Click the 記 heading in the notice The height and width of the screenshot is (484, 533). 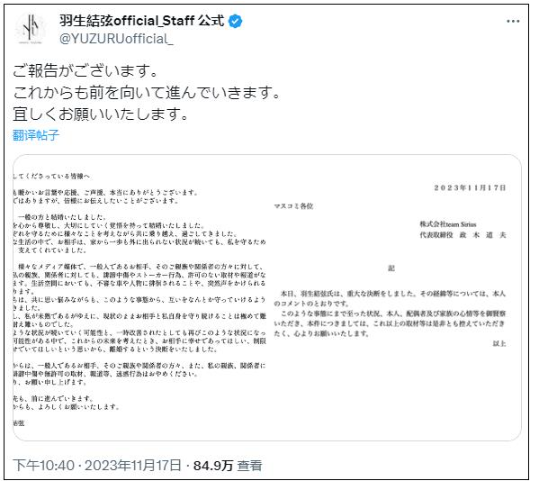coord(391,268)
